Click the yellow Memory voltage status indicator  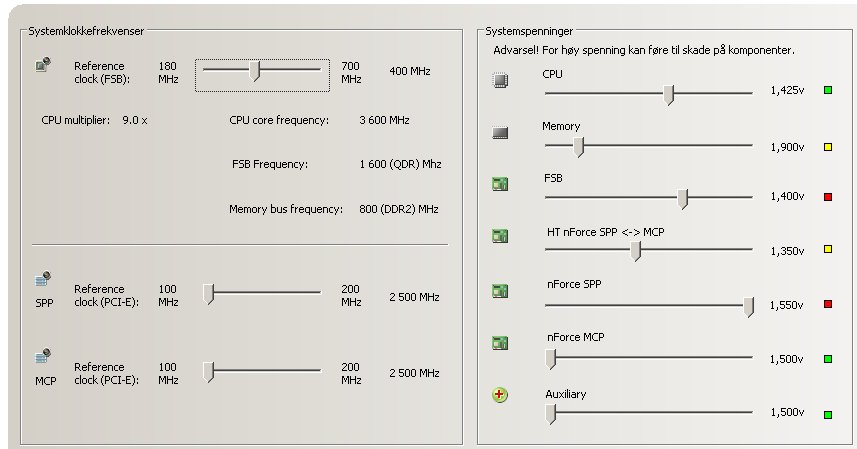click(828, 147)
